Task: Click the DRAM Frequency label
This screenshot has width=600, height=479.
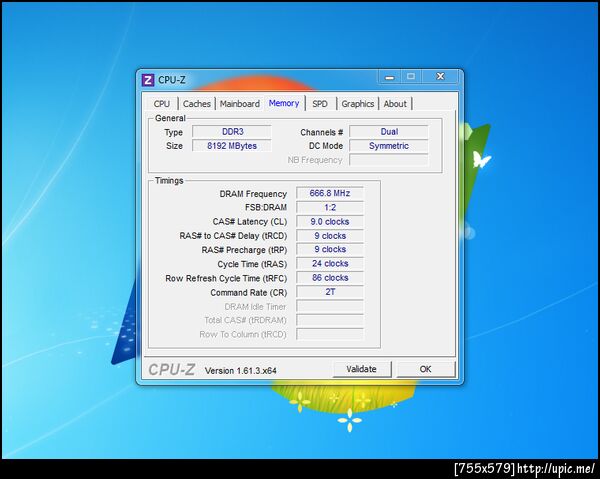Action: [x=253, y=194]
